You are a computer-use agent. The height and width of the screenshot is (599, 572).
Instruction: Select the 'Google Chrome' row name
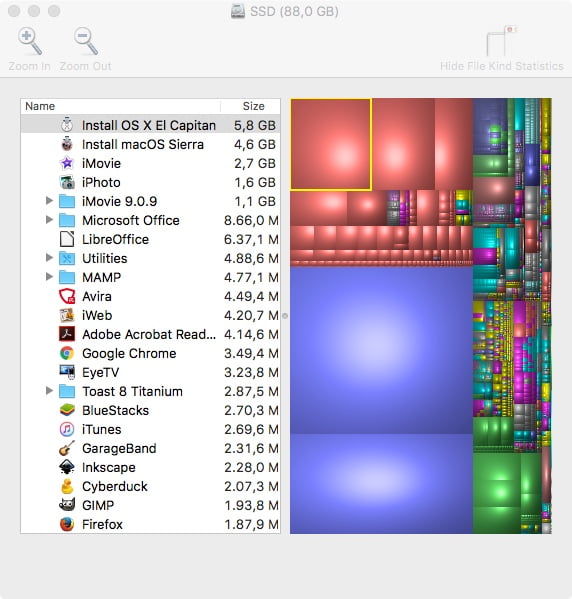click(129, 353)
